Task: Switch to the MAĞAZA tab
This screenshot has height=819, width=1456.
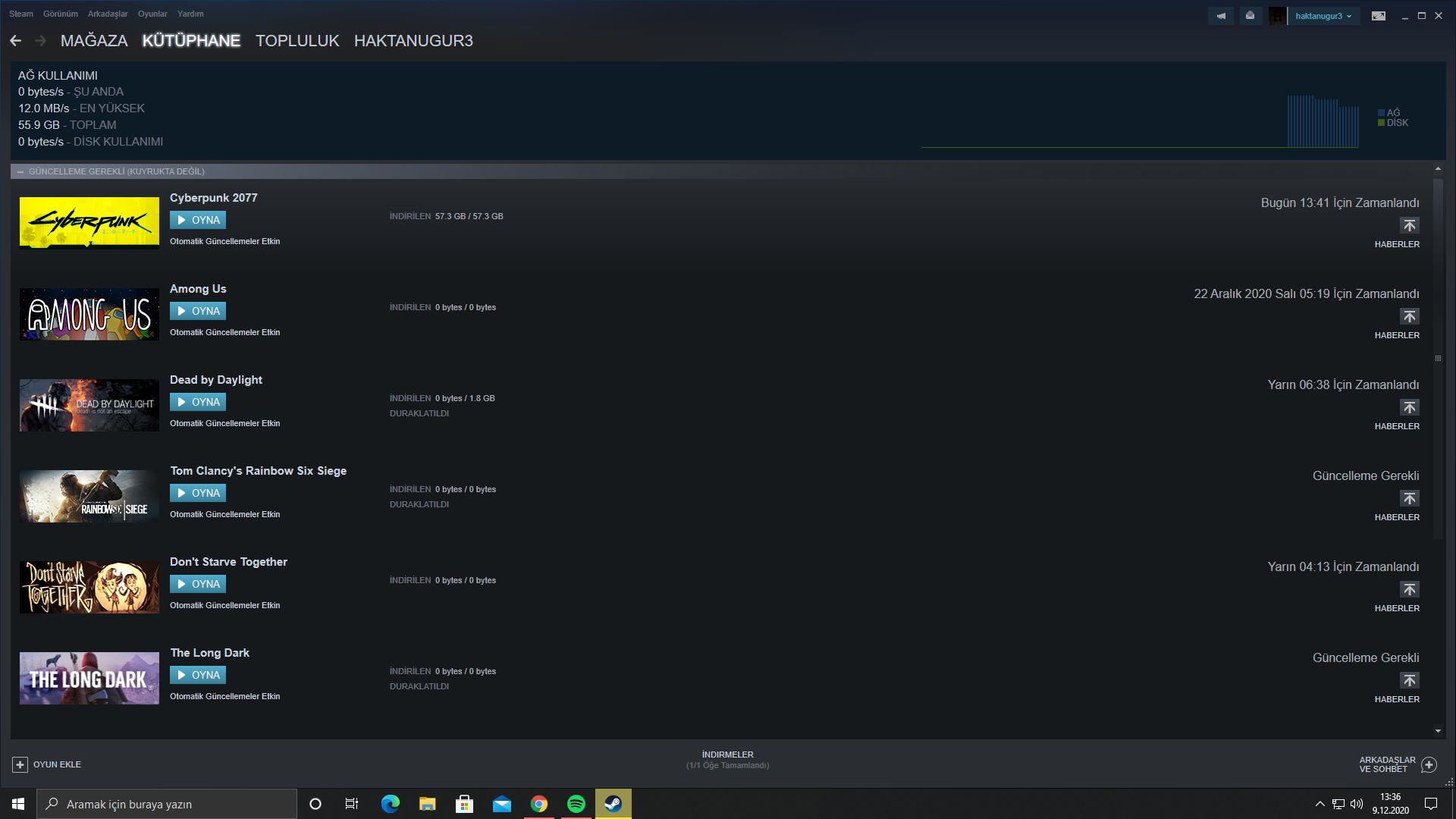Action: (x=94, y=41)
